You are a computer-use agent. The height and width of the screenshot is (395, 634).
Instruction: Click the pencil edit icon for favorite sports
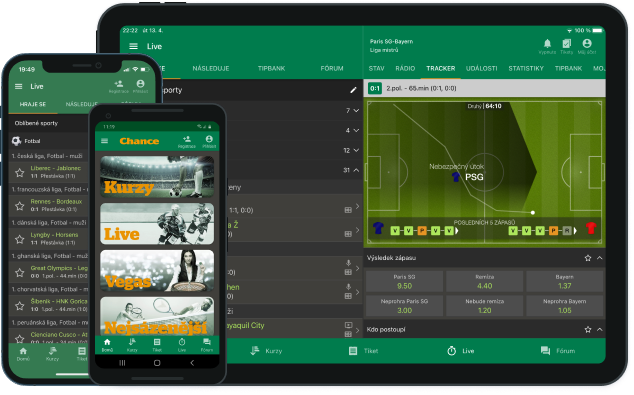pyautogui.click(x=353, y=90)
